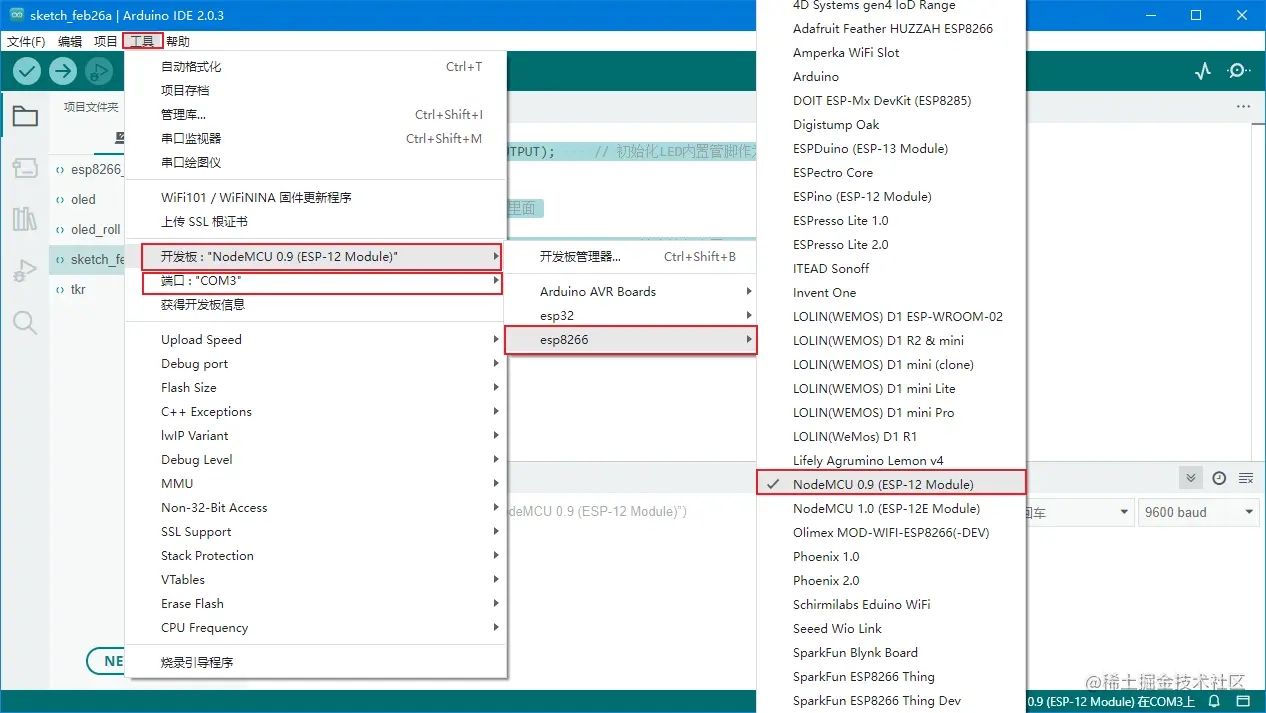Clear output with the lines icon
1266x713 pixels.
click(x=1246, y=478)
